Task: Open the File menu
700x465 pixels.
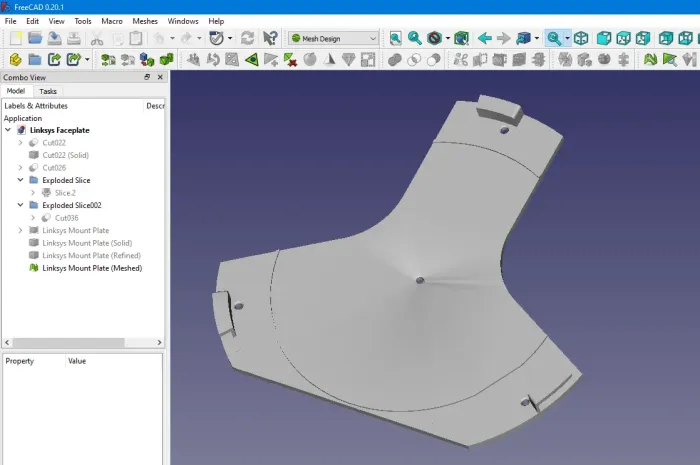Action: [x=10, y=21]
